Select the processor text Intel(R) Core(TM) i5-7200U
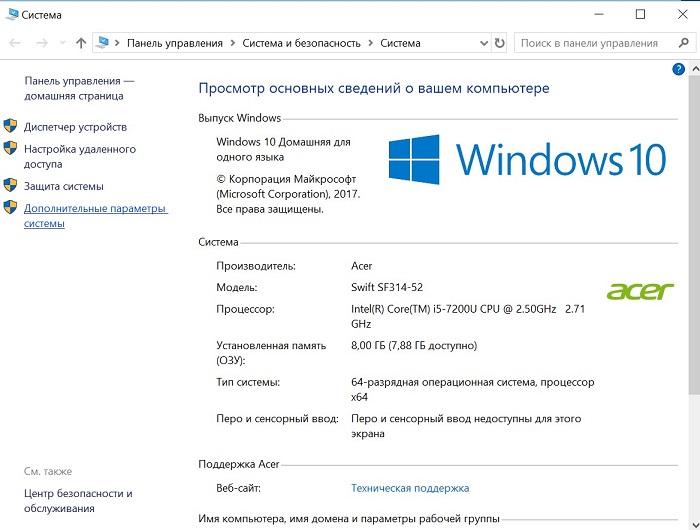 click(414, 309)
